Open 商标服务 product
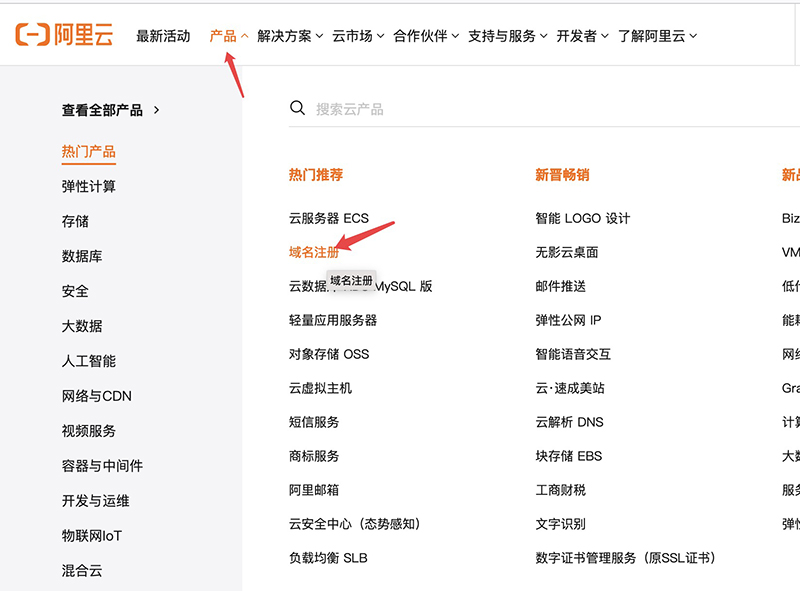Image resolution: width=800 pixels, height=591 pixels. (314, 456)
